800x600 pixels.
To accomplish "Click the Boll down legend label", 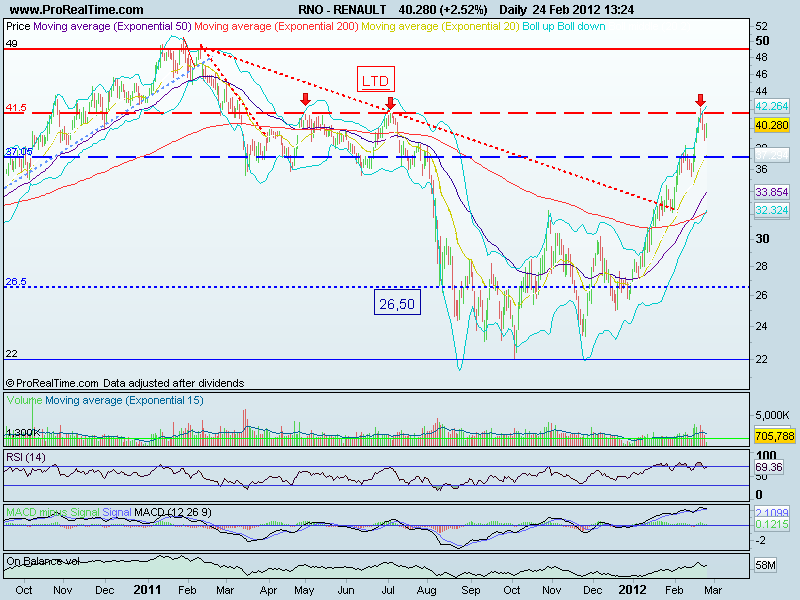I will coord(581,26).
